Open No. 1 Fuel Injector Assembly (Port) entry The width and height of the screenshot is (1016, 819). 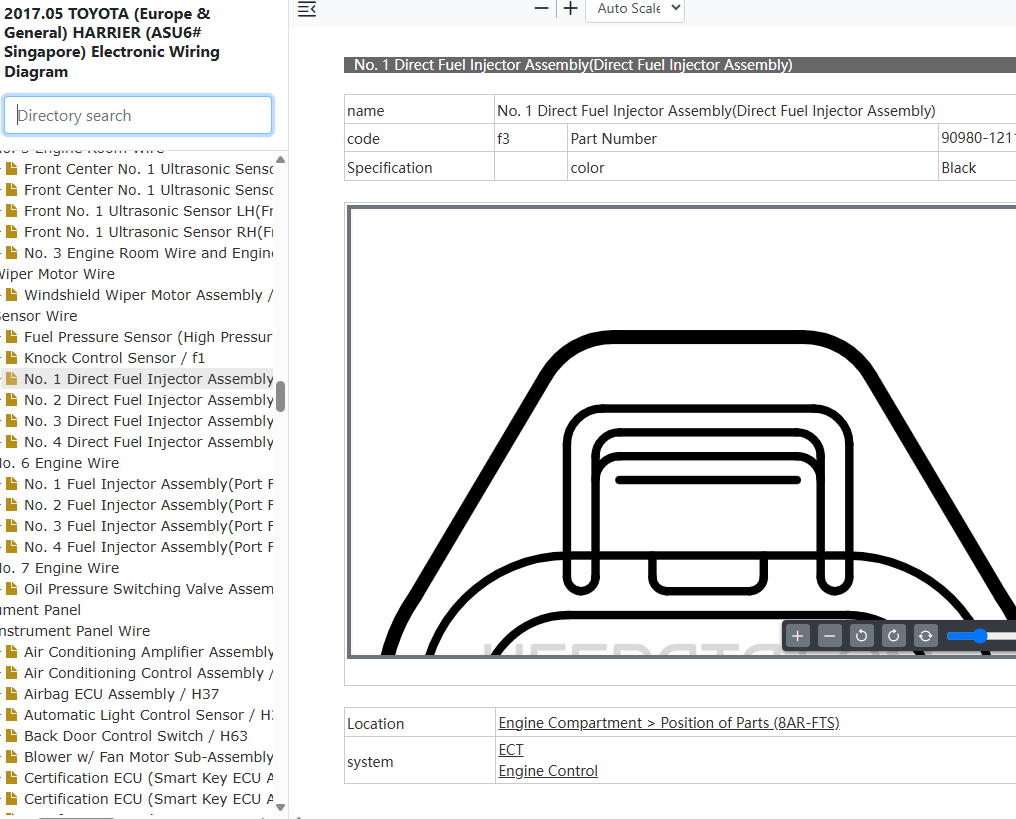click(148, 484)
